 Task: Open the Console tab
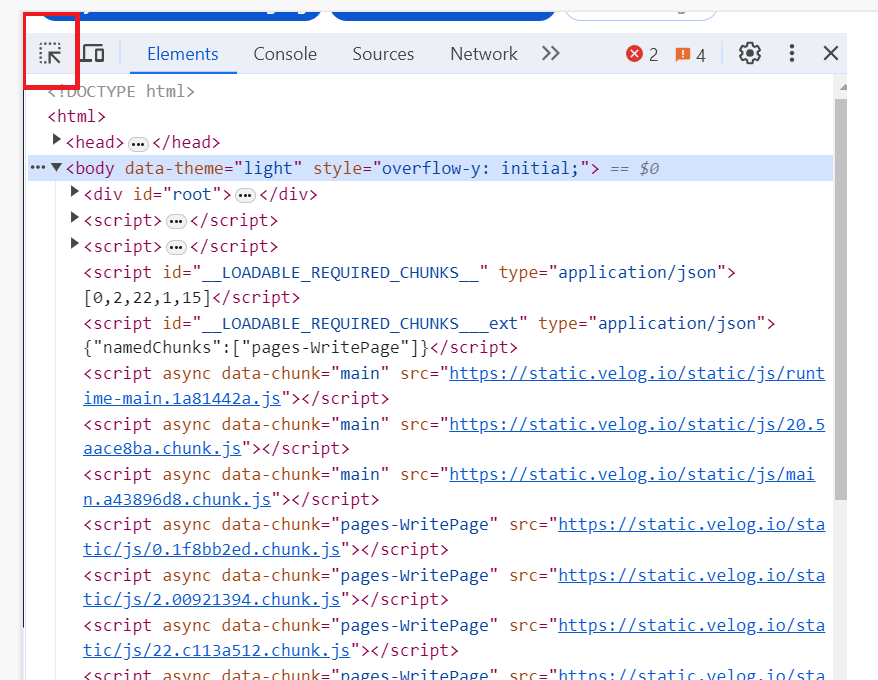click(285, 54)
